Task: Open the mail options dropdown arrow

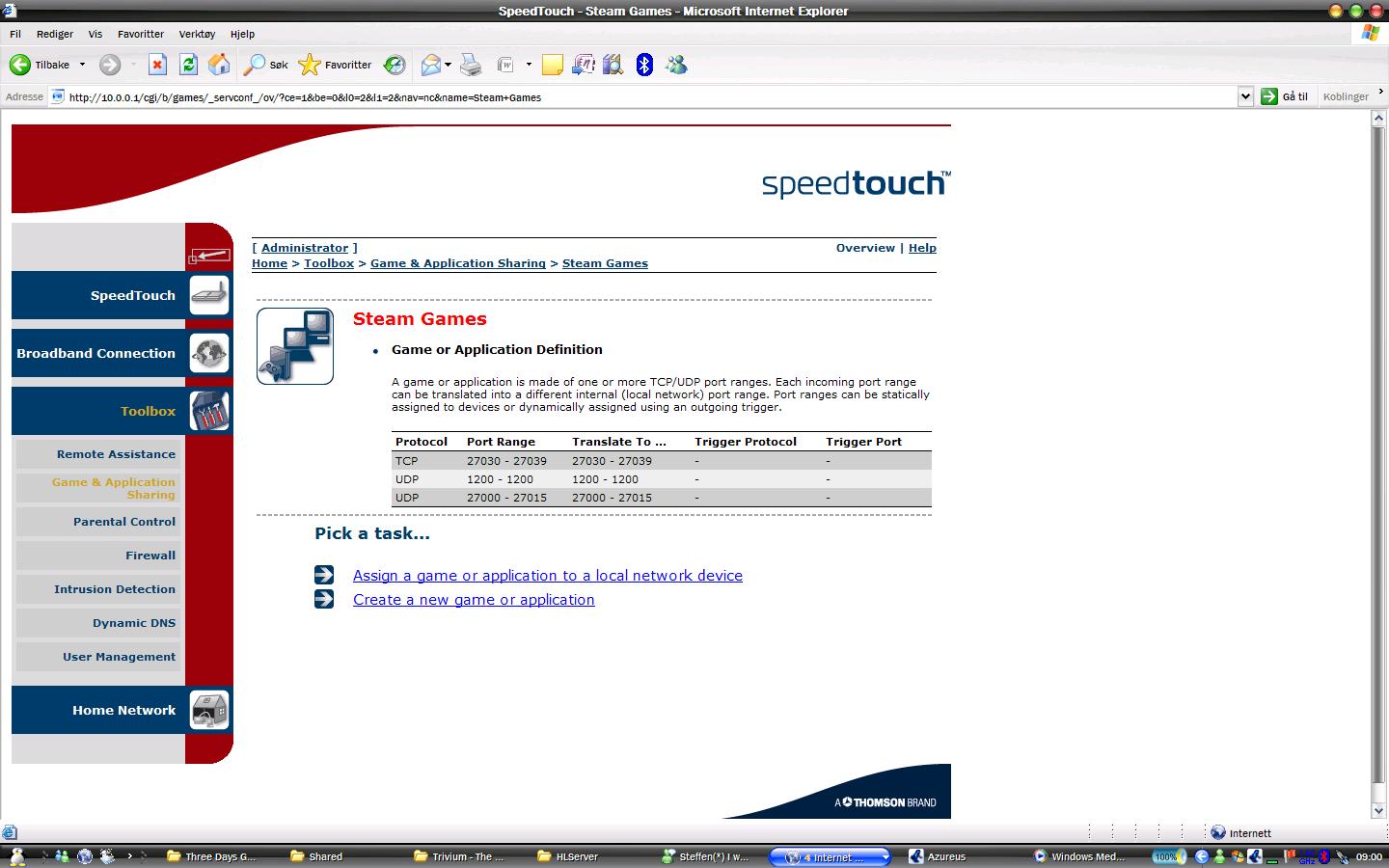Action: click(448, 65)
